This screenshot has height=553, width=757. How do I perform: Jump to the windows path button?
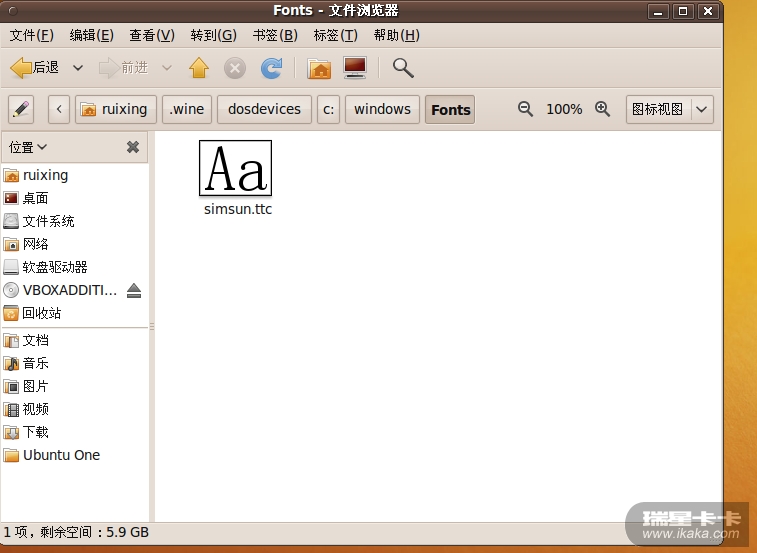point(382,109)
